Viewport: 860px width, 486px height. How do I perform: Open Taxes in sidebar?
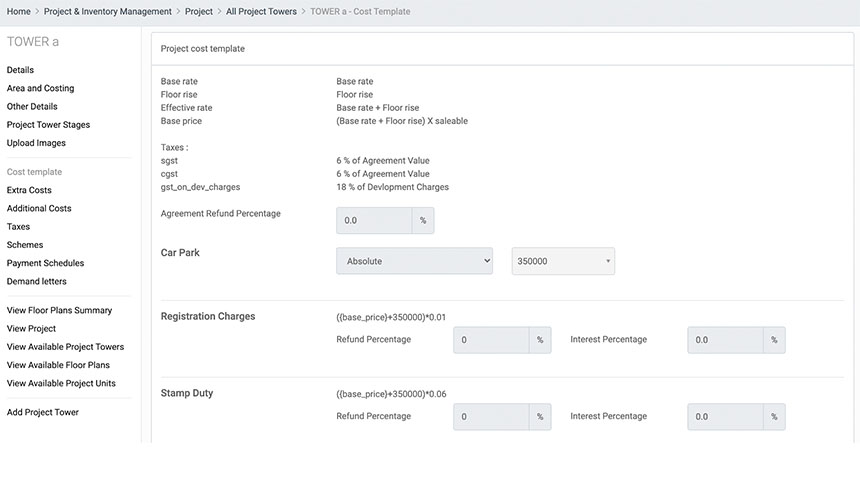pyautogui.click(x=18, y=227)
